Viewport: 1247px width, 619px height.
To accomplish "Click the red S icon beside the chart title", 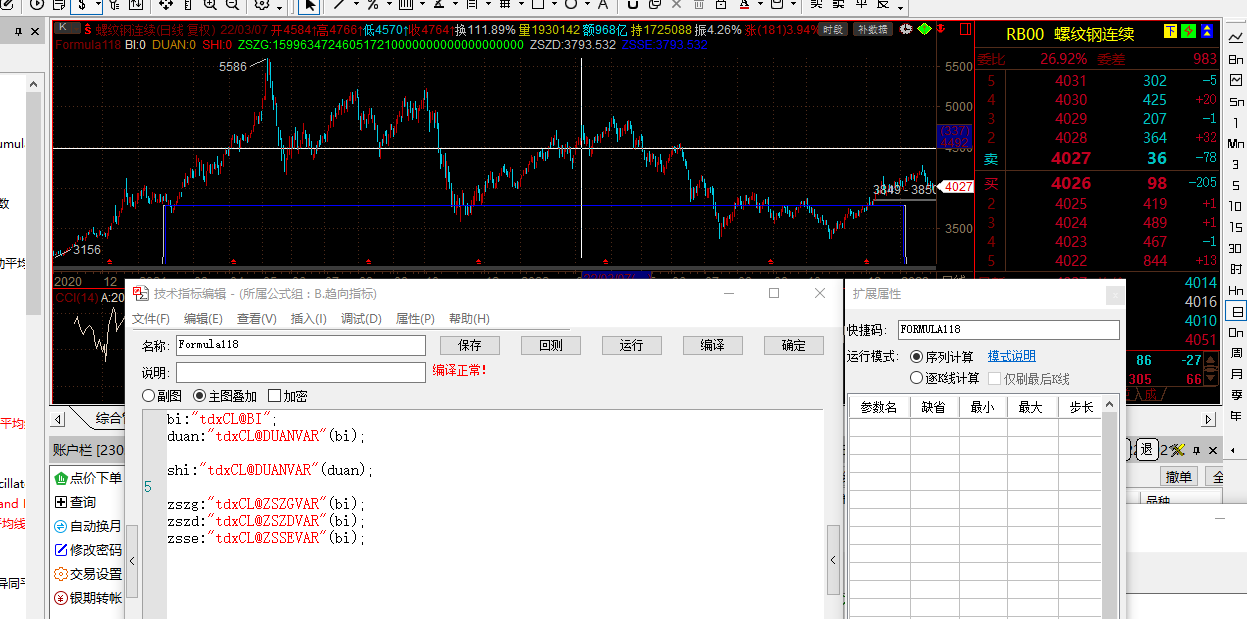I will (x=88, y=29).
